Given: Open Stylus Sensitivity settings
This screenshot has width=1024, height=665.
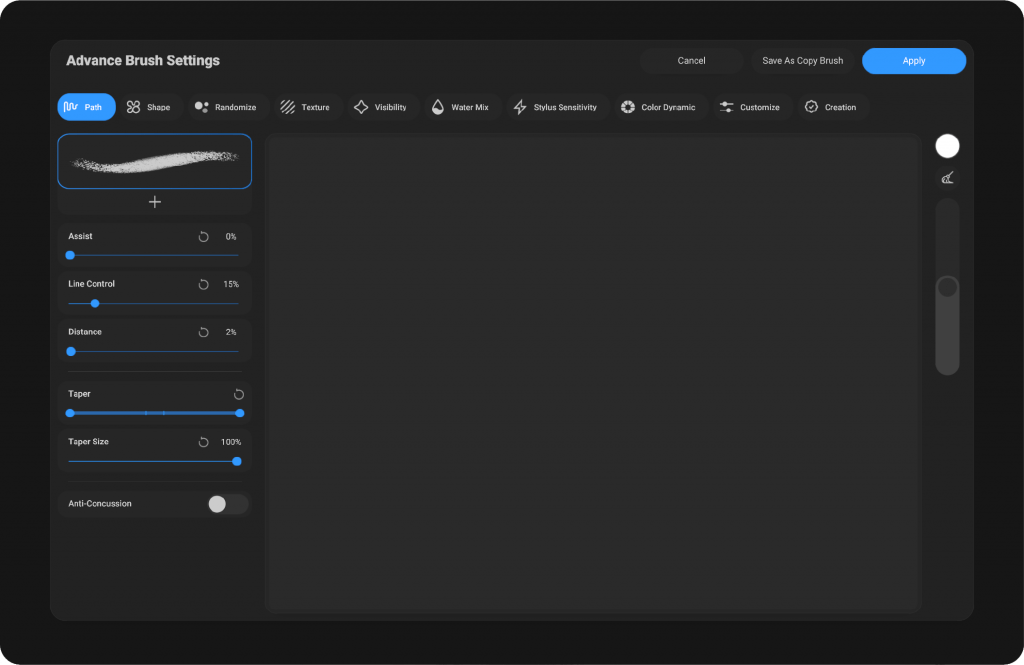Looking at the screenshot, I should (555, 107).
